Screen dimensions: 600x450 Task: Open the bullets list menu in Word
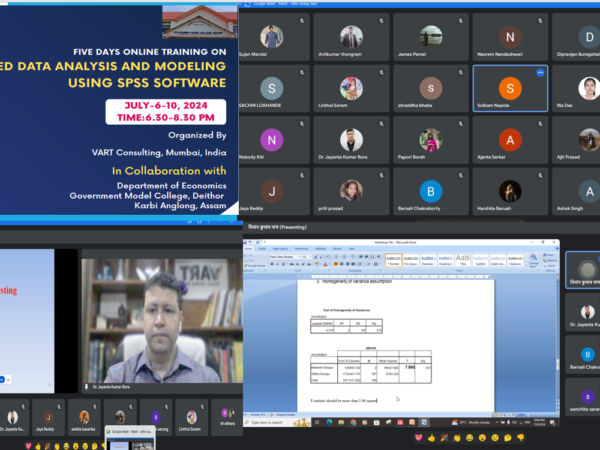(337, 257)
